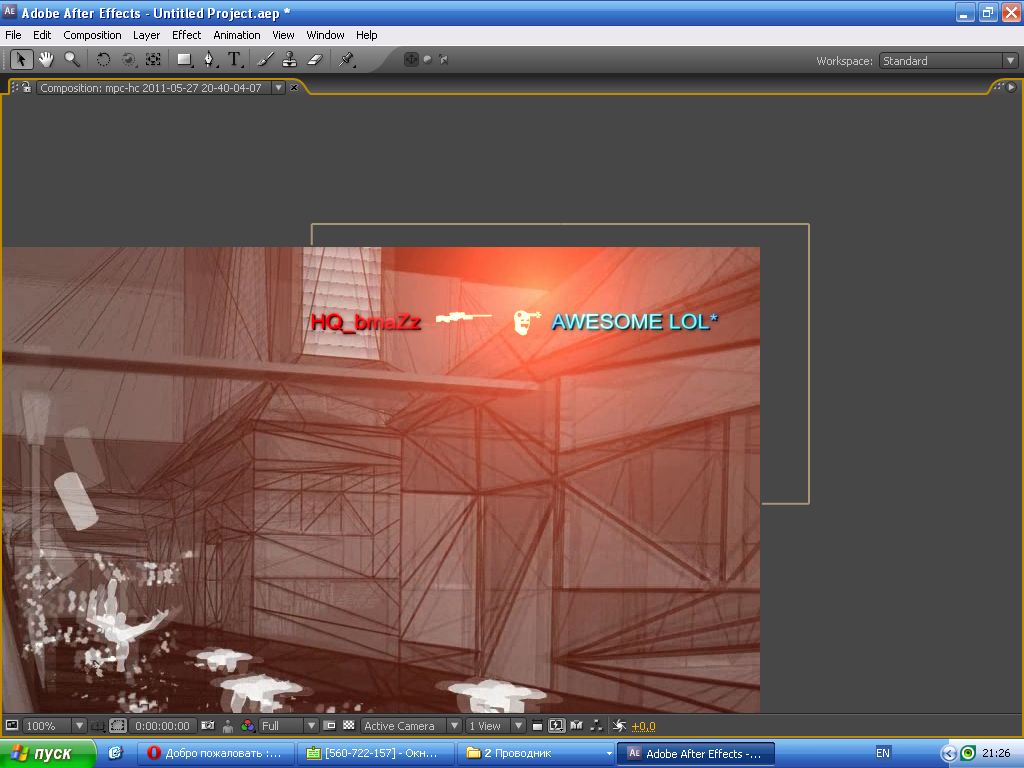The image size is (1024, 768).
Task: Open the composition name dropdown arrow
Action: pyautogui.click(x=278, y=88)
